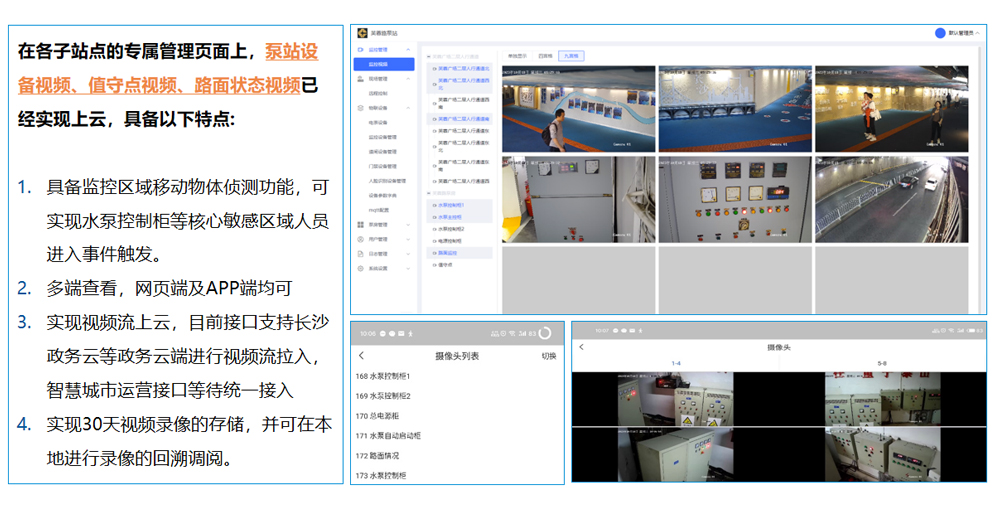Switch to 四宫格 layout tab
Viewport: 1000px width, 506px height.
pos(545,56)
